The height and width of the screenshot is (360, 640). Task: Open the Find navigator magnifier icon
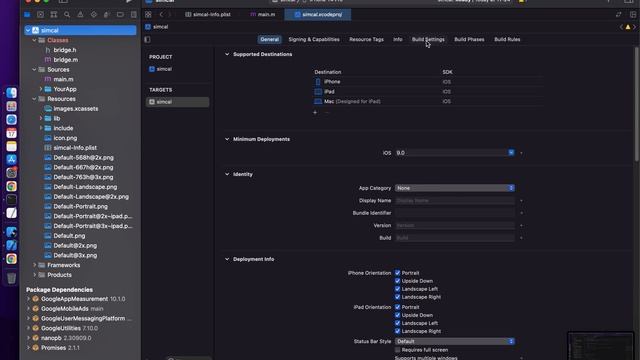click(67, 15)
